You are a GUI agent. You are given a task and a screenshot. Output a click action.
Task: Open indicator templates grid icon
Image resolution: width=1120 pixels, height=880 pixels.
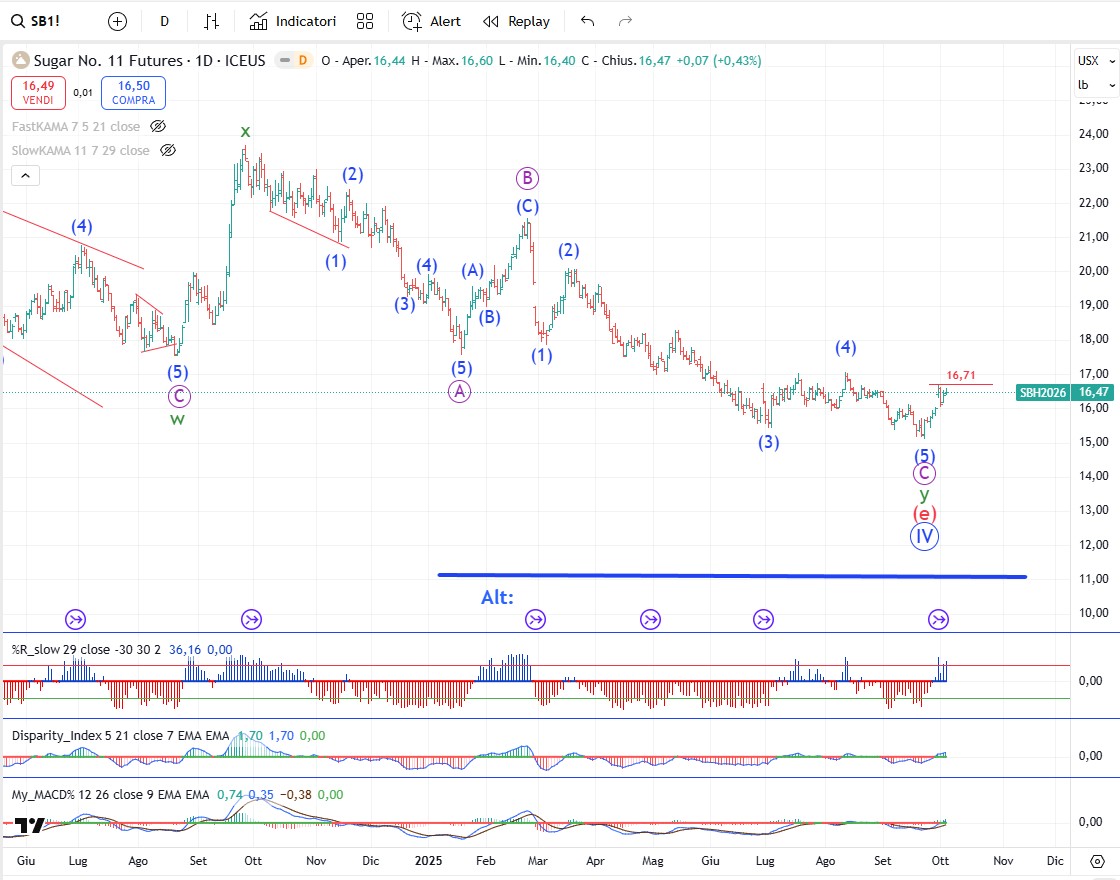pyautogui.click(x=365, y=21)
